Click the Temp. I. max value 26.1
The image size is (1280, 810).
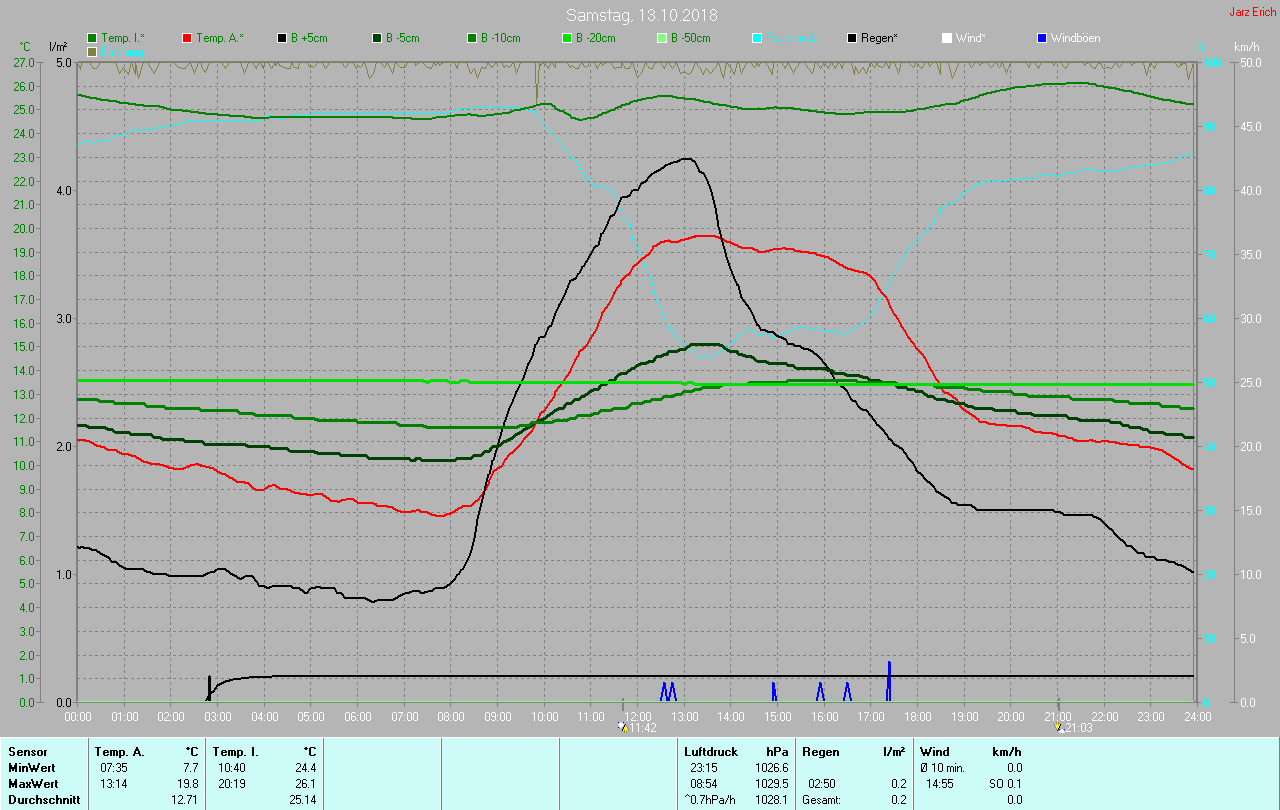[x=306, y=784]
